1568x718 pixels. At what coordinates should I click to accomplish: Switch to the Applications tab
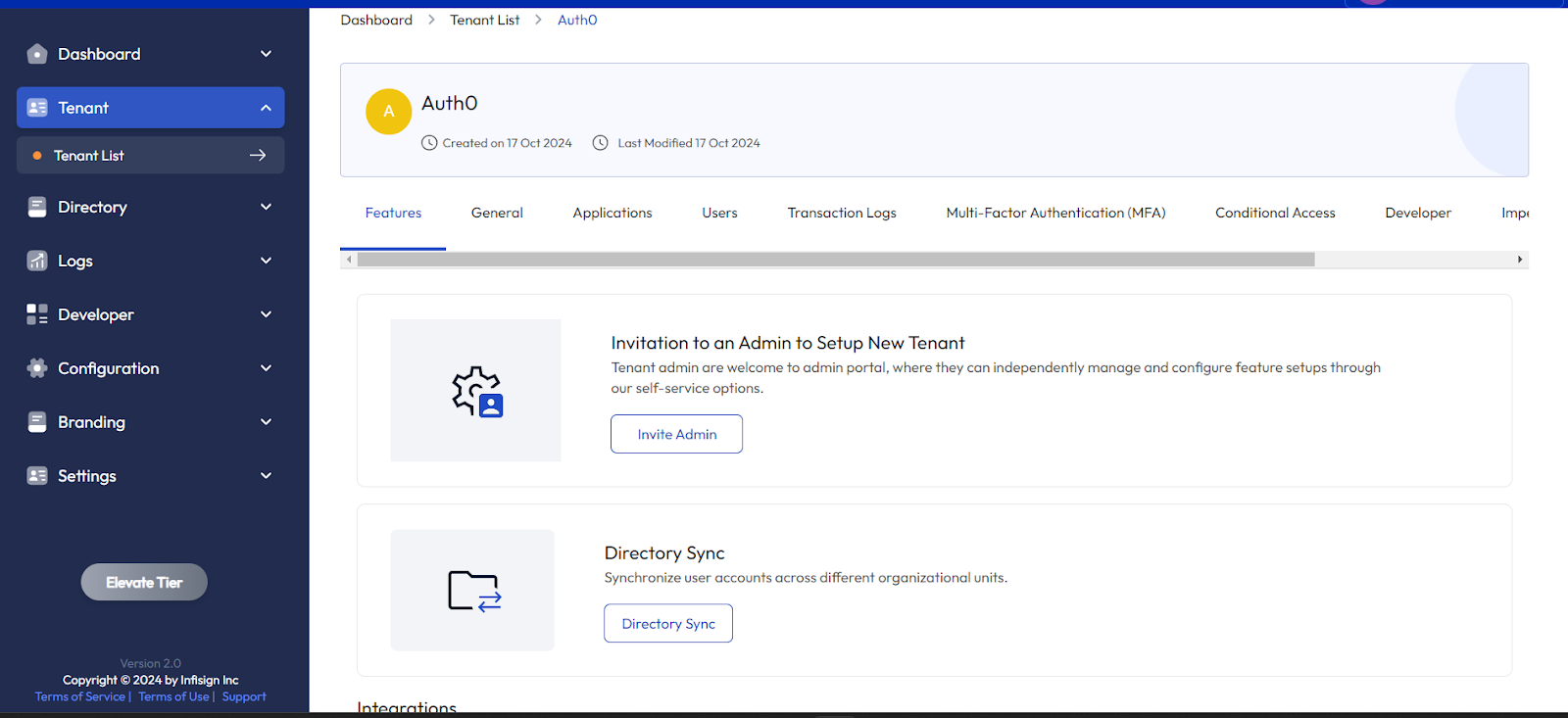tap(612, 213)
